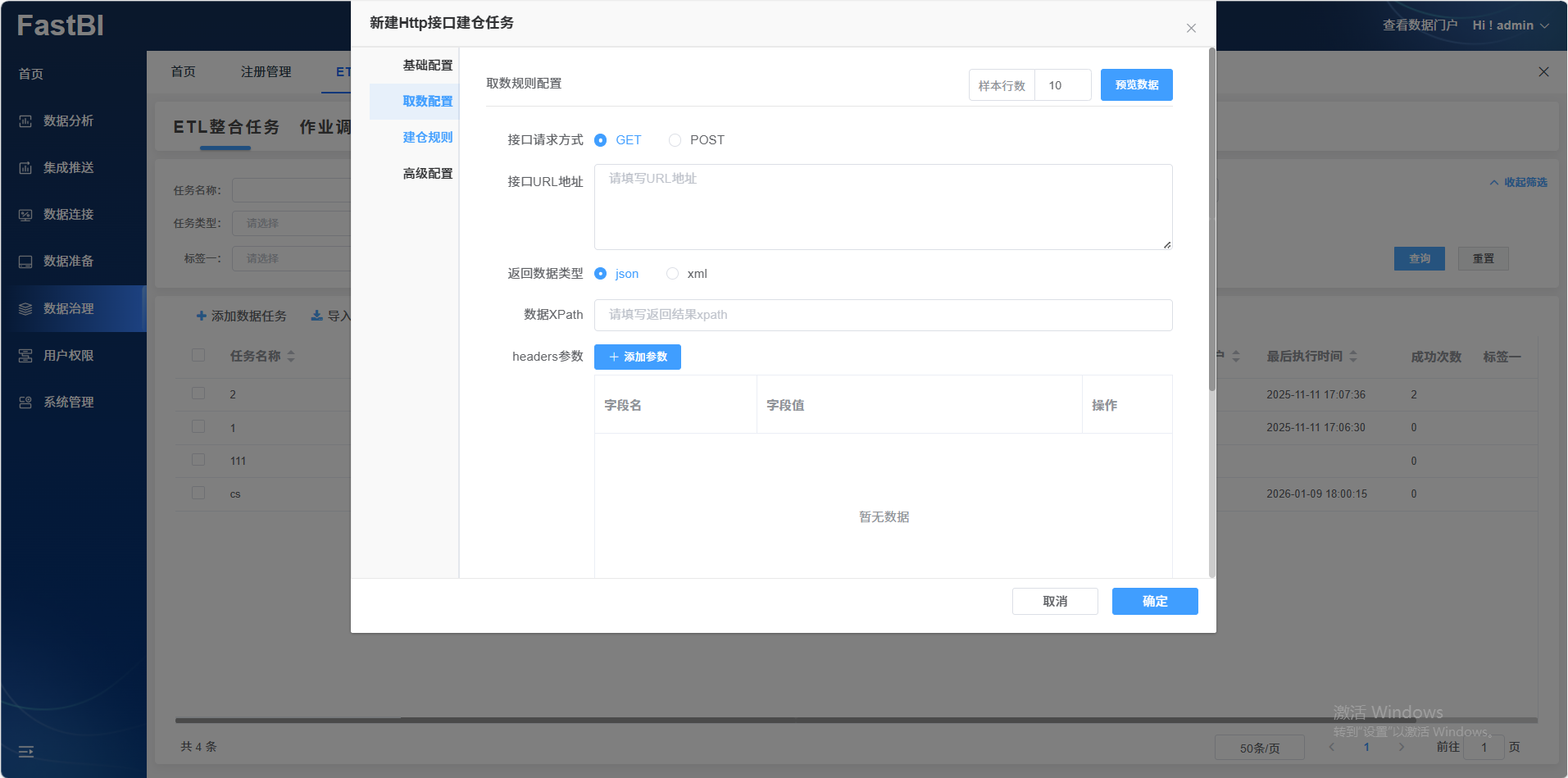Check the checkbox for task cs
1568x778 pixels.
tap(198, 493)
